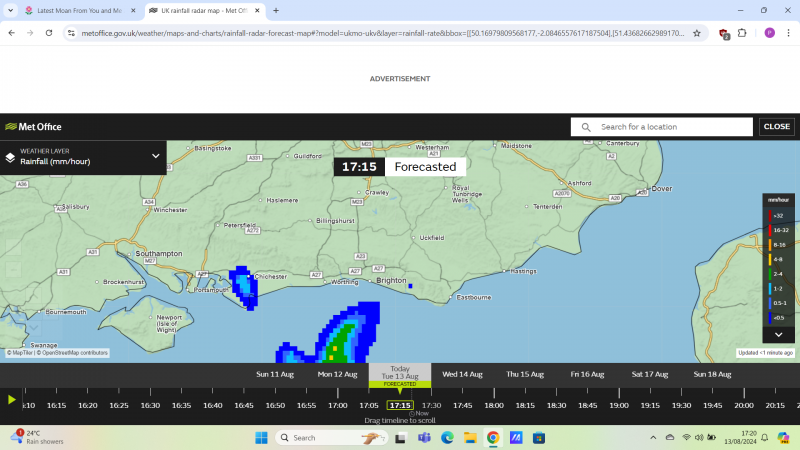The height and width of the screenshot is (450, 800).
Task: Click the highlighted 17:15 time marker
Action: (x=400, y=406)
